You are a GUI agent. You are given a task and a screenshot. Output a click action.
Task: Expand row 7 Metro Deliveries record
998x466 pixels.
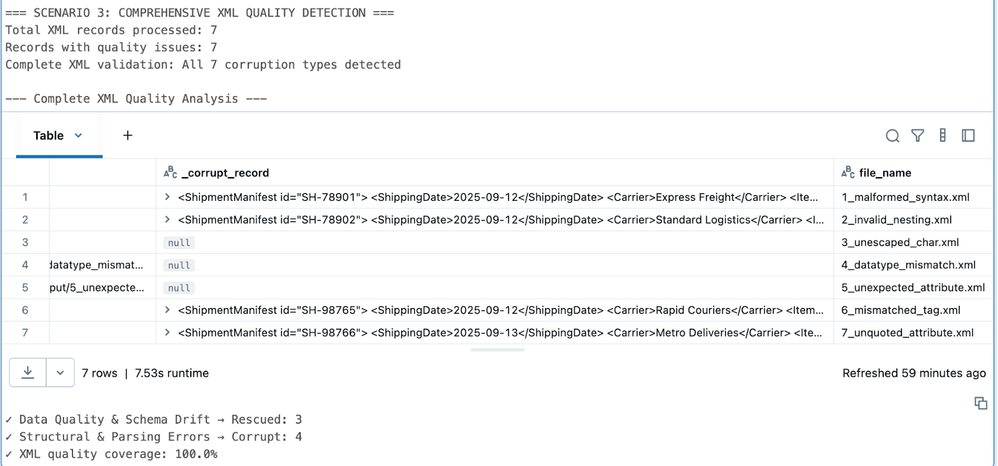click(x=168, y=333)
